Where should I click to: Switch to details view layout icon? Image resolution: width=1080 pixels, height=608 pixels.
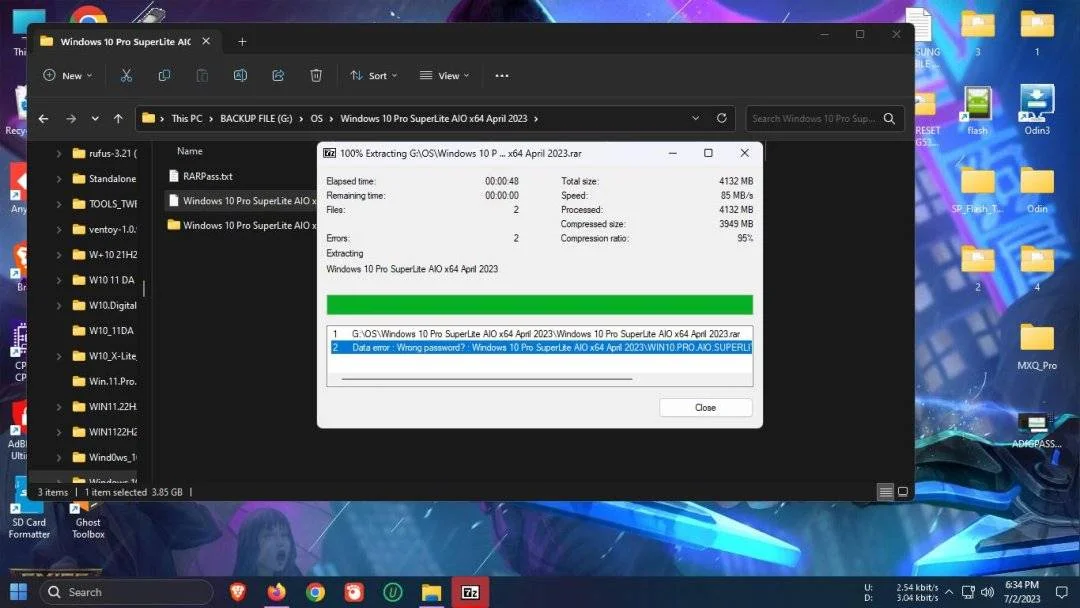tap(886, 492)
